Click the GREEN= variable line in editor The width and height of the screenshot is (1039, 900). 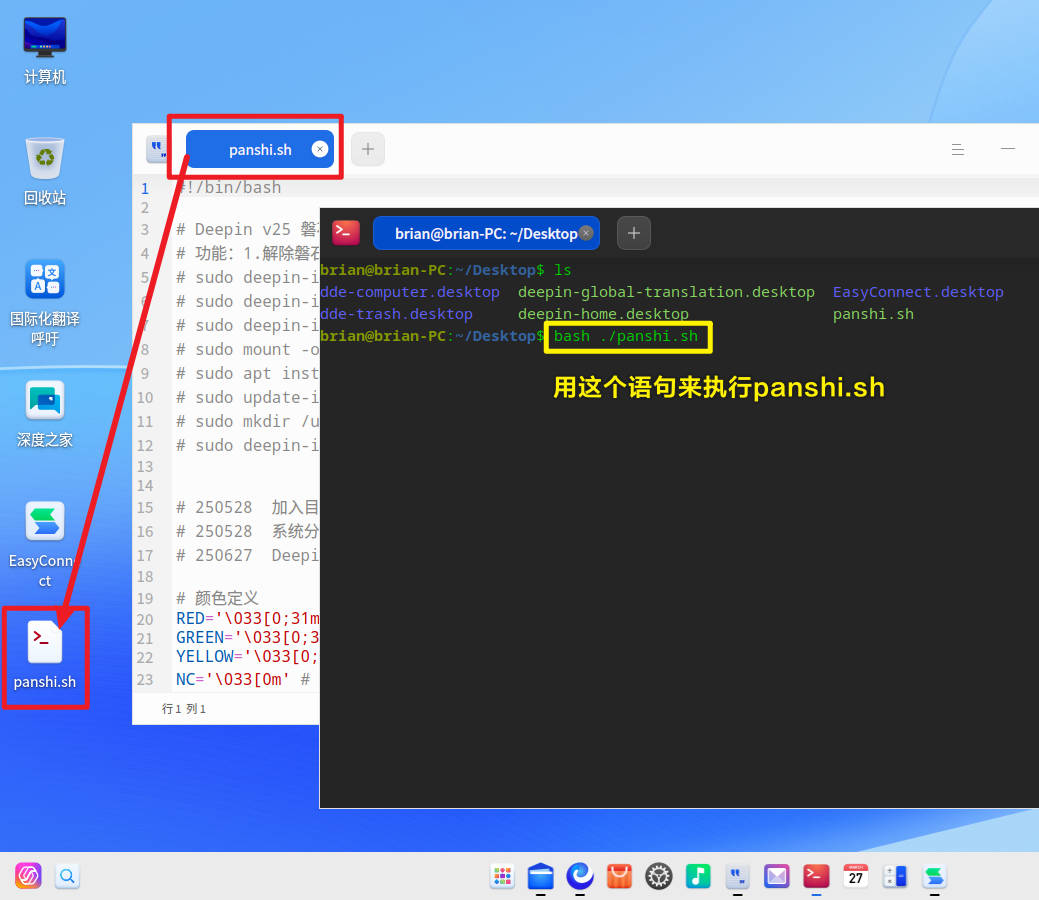point(247,638)
